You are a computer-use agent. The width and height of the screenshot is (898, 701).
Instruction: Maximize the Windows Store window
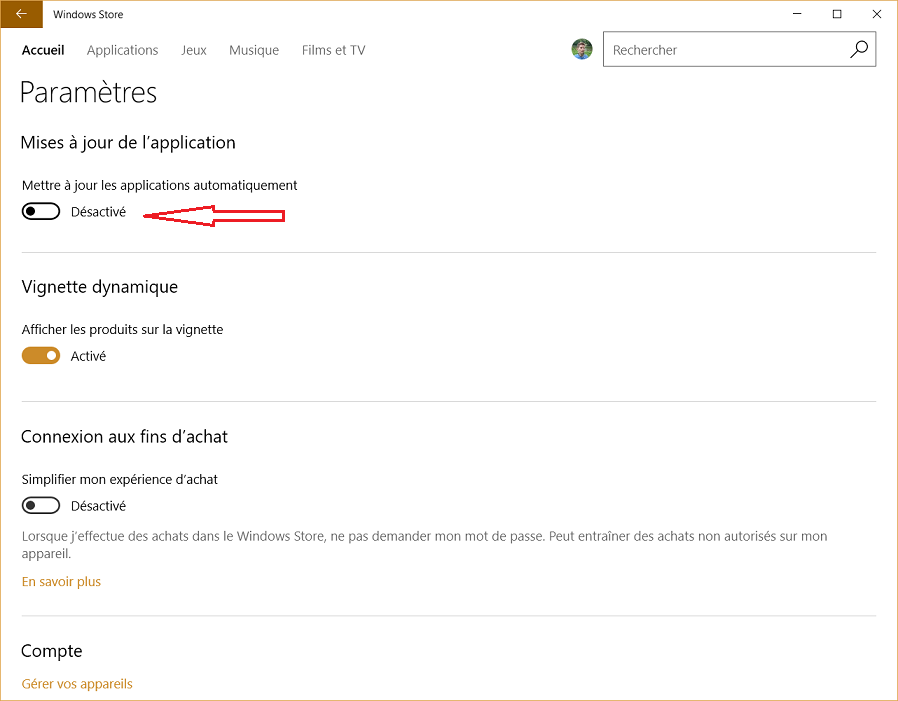(x=837, y=14)
